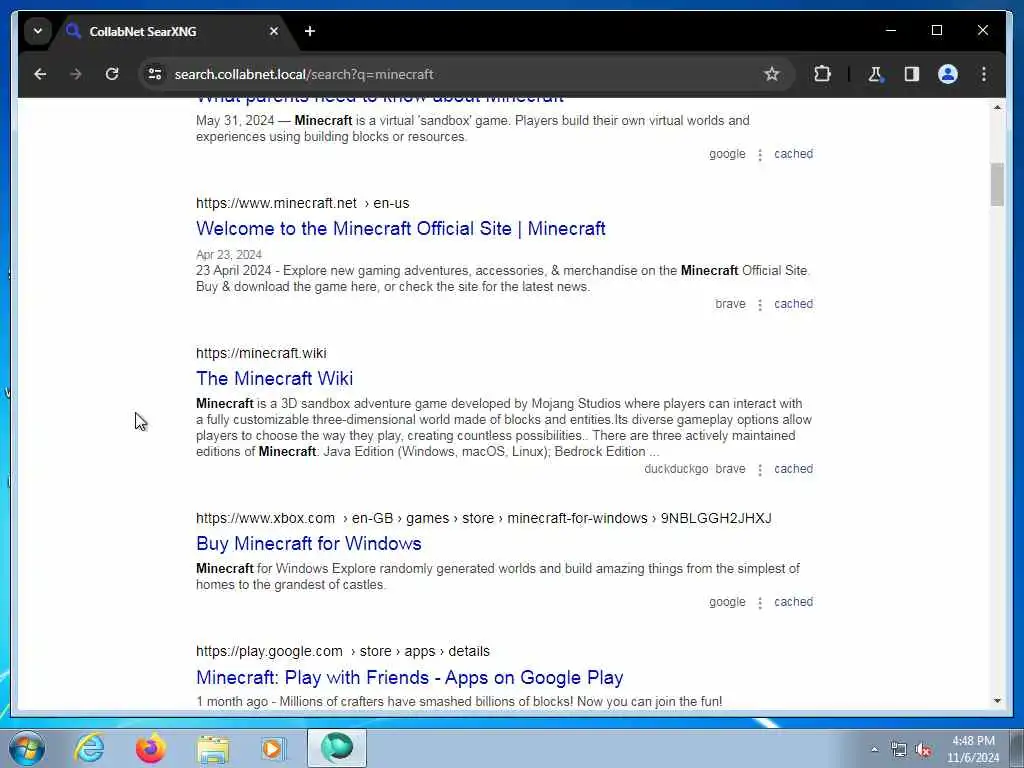Open more options dots for parents result
Image resolution: width=1024 pixels, height=768 pixels.
[x=760, y=154]
